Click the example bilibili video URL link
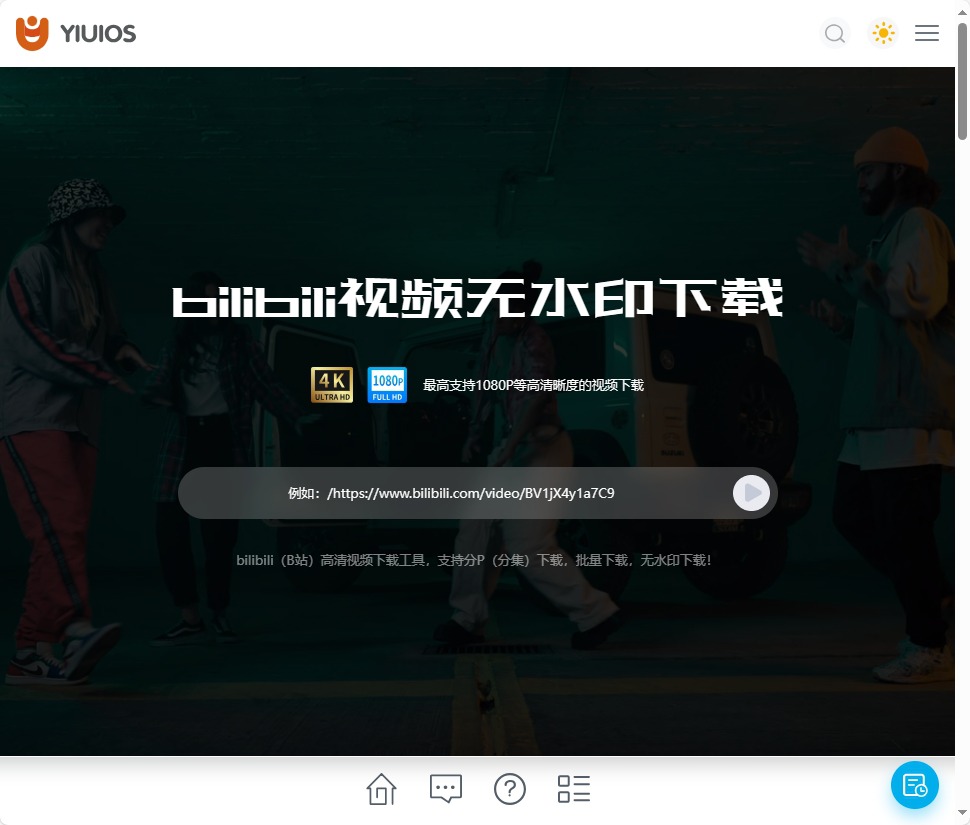The image size is (970, 825). pyautogui.click(x=471, y=493)
